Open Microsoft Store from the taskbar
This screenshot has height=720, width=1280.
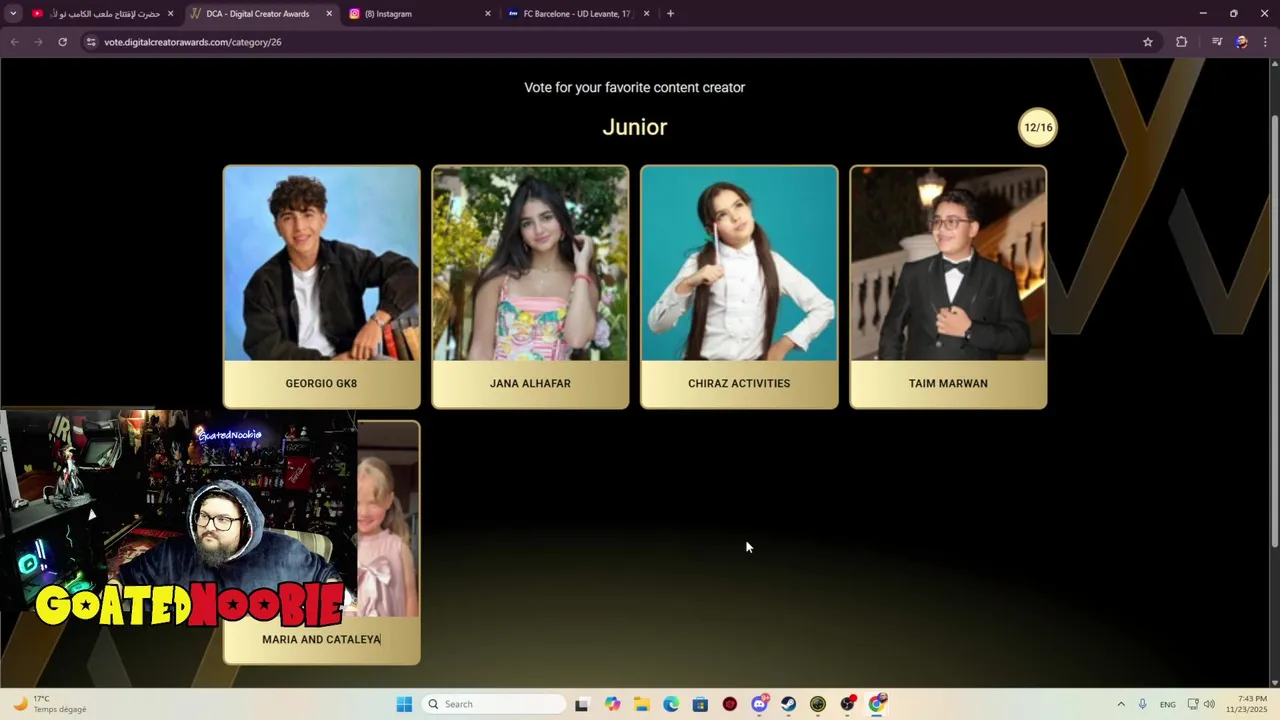700,704
